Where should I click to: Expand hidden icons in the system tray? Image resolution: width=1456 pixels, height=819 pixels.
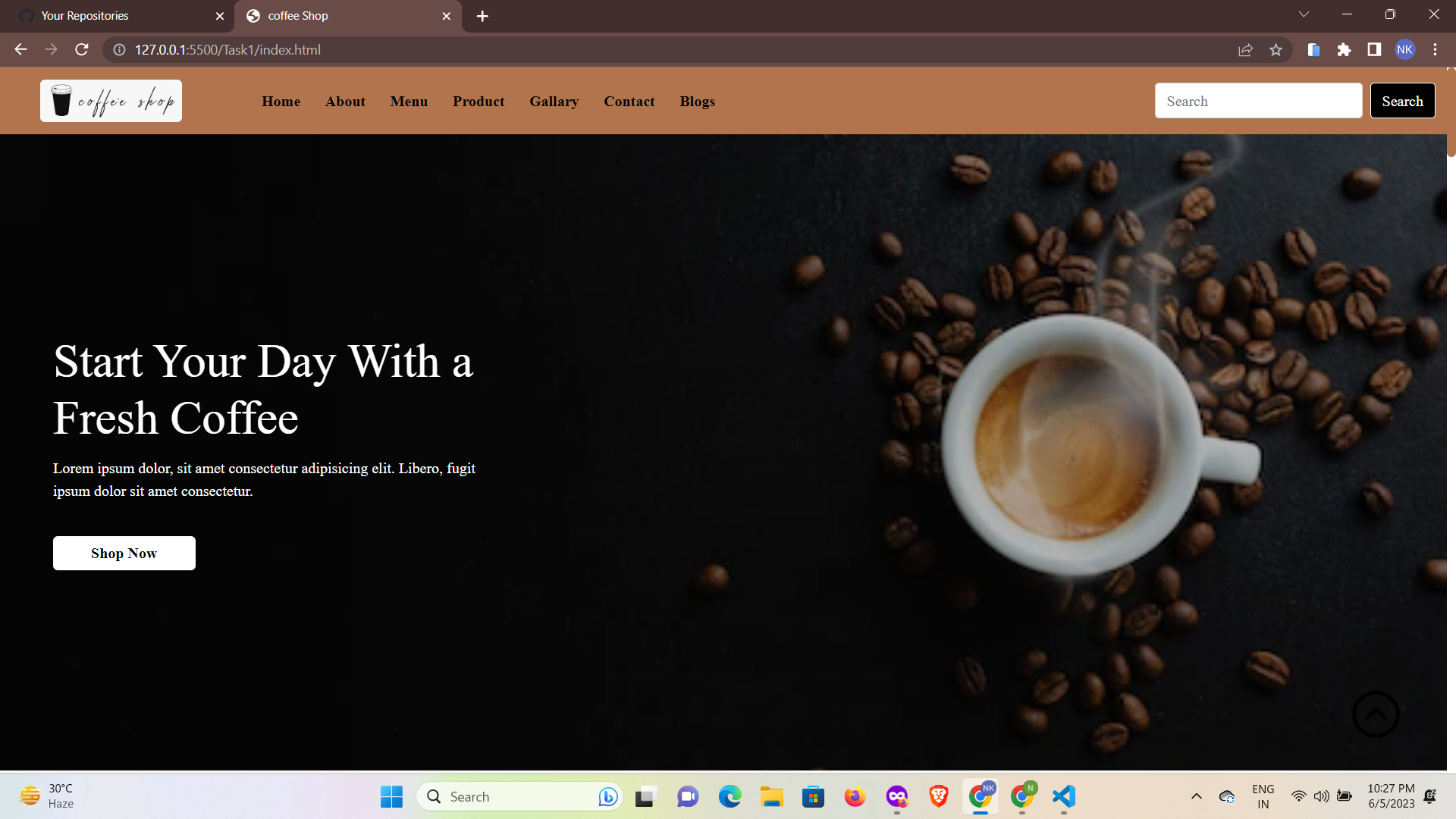1197,797
